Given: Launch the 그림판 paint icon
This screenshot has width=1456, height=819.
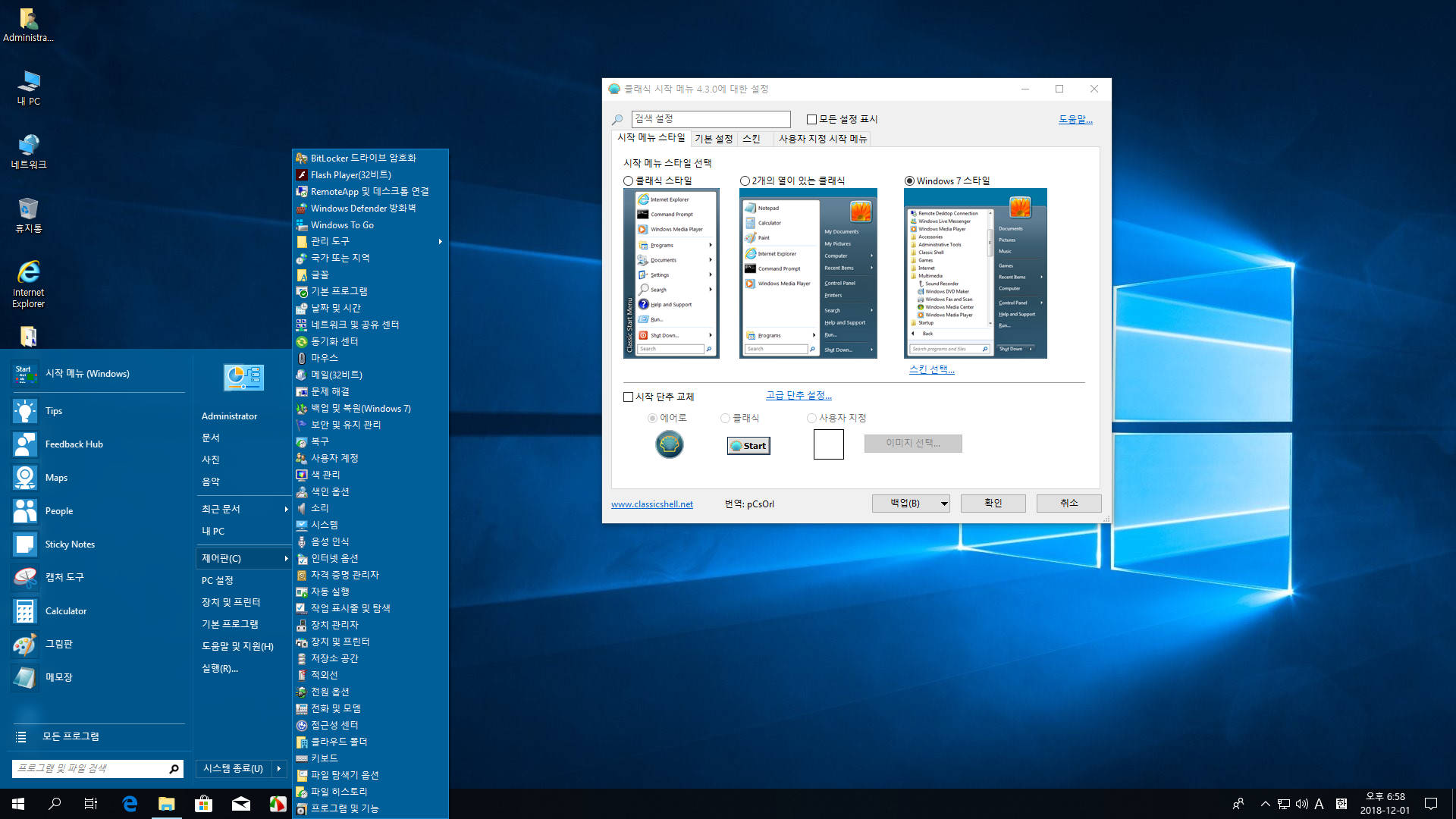Looking at the screenshot, I should tap(25, 644).
